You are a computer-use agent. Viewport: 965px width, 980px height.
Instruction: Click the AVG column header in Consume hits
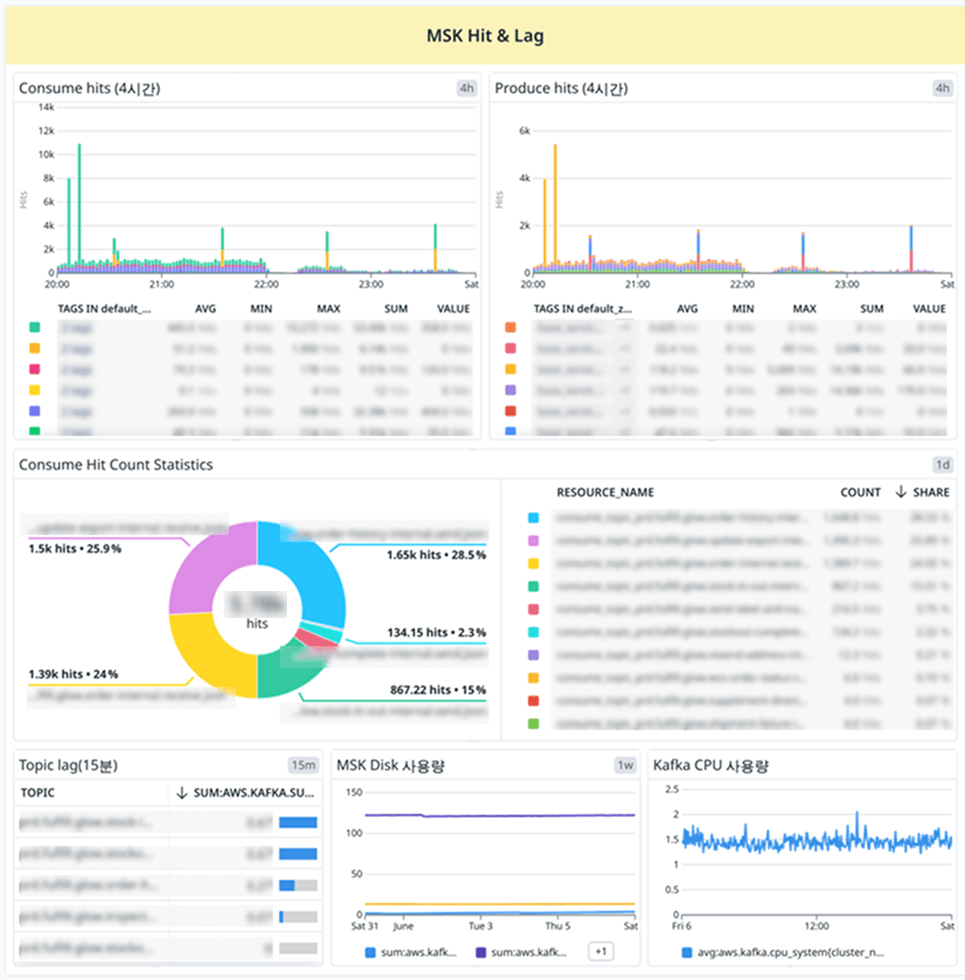[x=206, y=309]
